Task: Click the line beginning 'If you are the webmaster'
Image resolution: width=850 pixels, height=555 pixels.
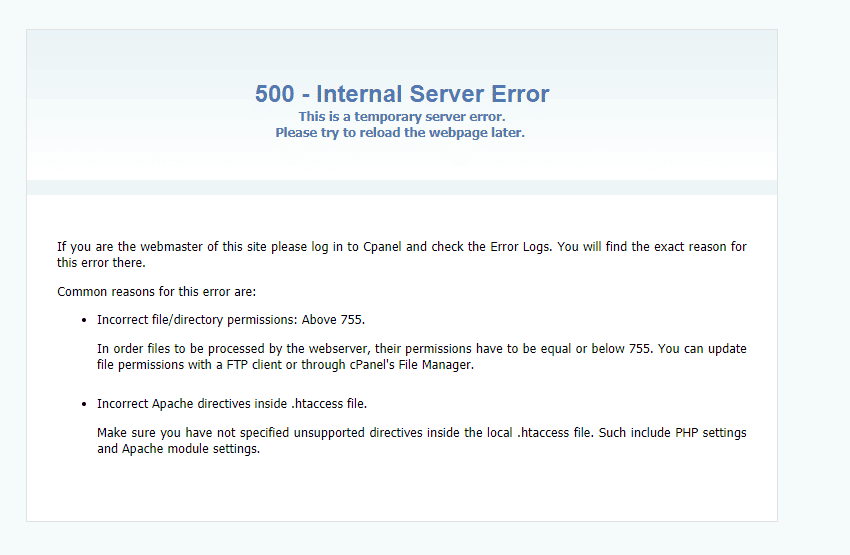Action: click(x=402, y=247)
